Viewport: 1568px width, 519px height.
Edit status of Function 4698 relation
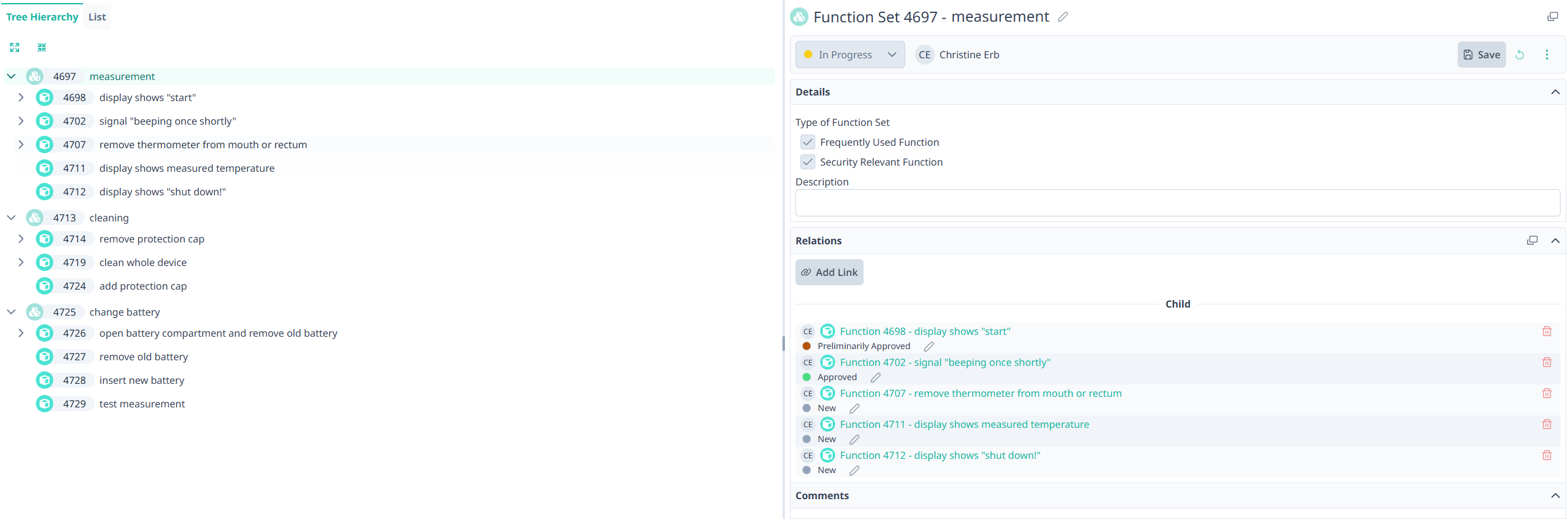click(929, 347)
